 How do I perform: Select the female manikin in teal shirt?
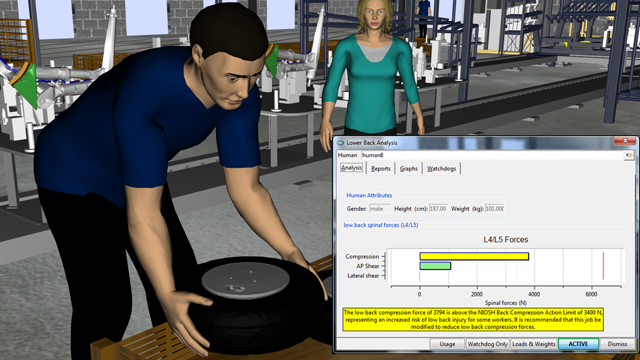pos(371,69)
